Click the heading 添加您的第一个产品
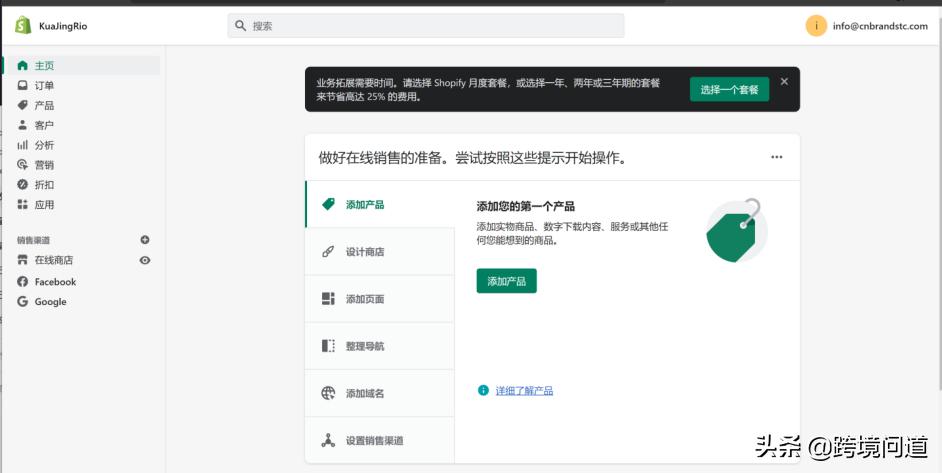 click(x=526, y=206)
